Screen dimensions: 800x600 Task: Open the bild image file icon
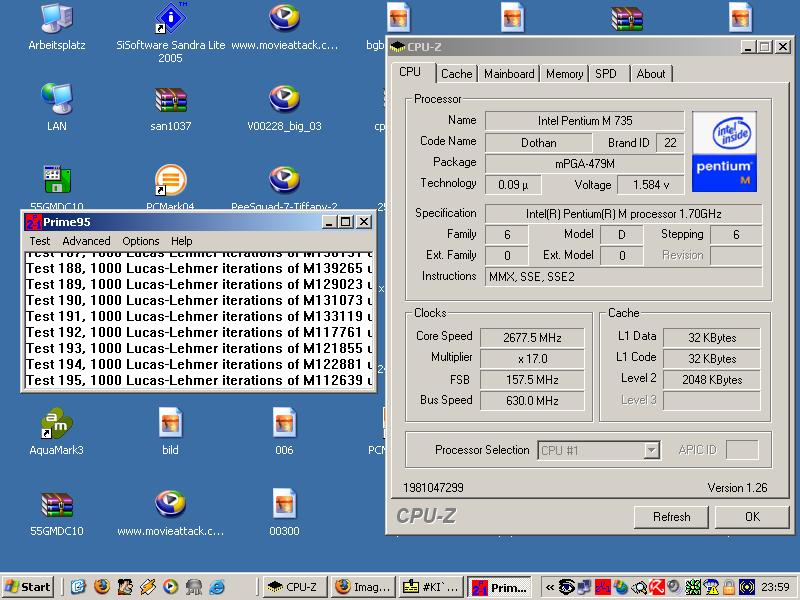(x=170, y=431)
